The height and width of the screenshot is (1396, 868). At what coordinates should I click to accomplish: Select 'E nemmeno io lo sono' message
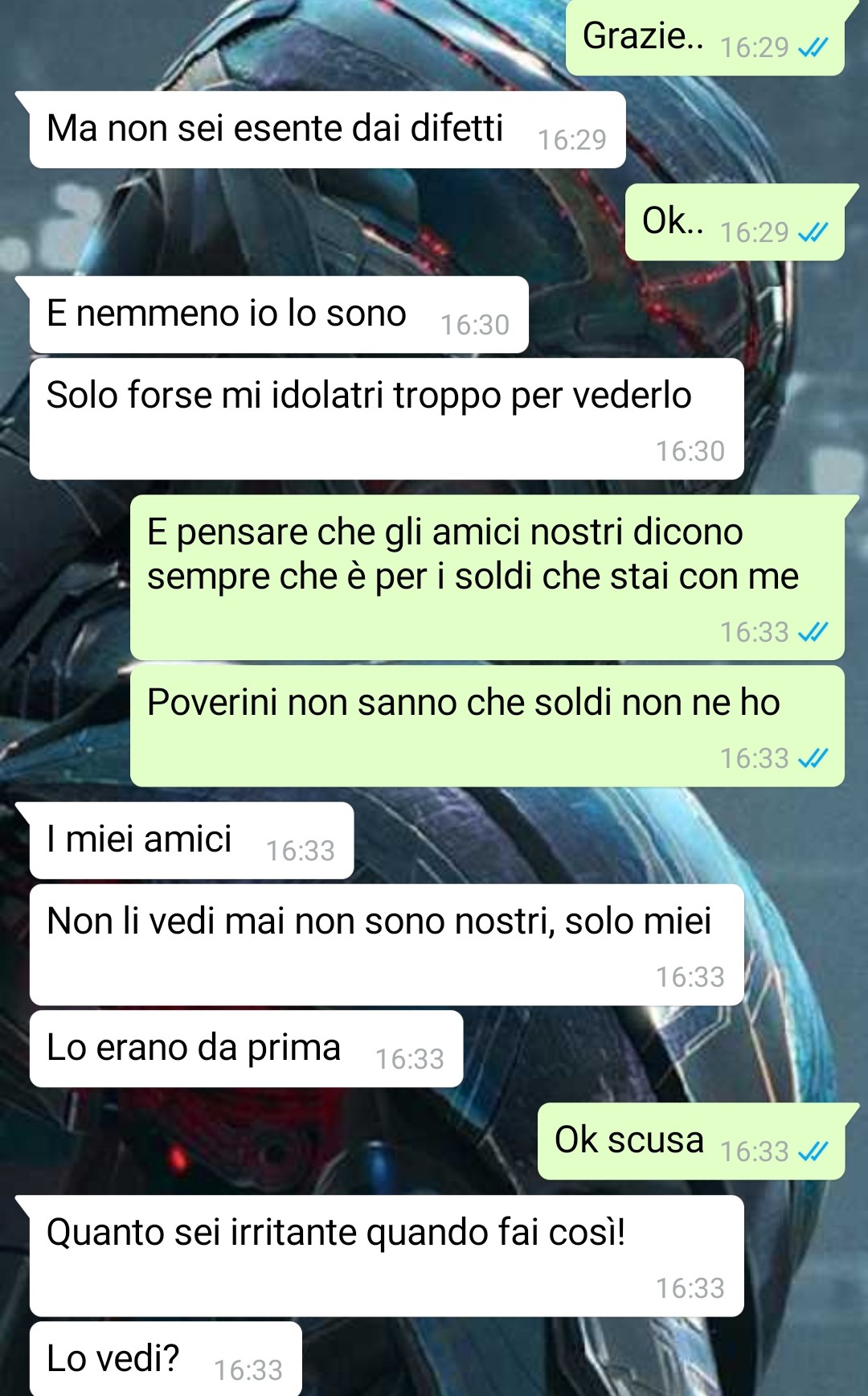tap(279, 314)
